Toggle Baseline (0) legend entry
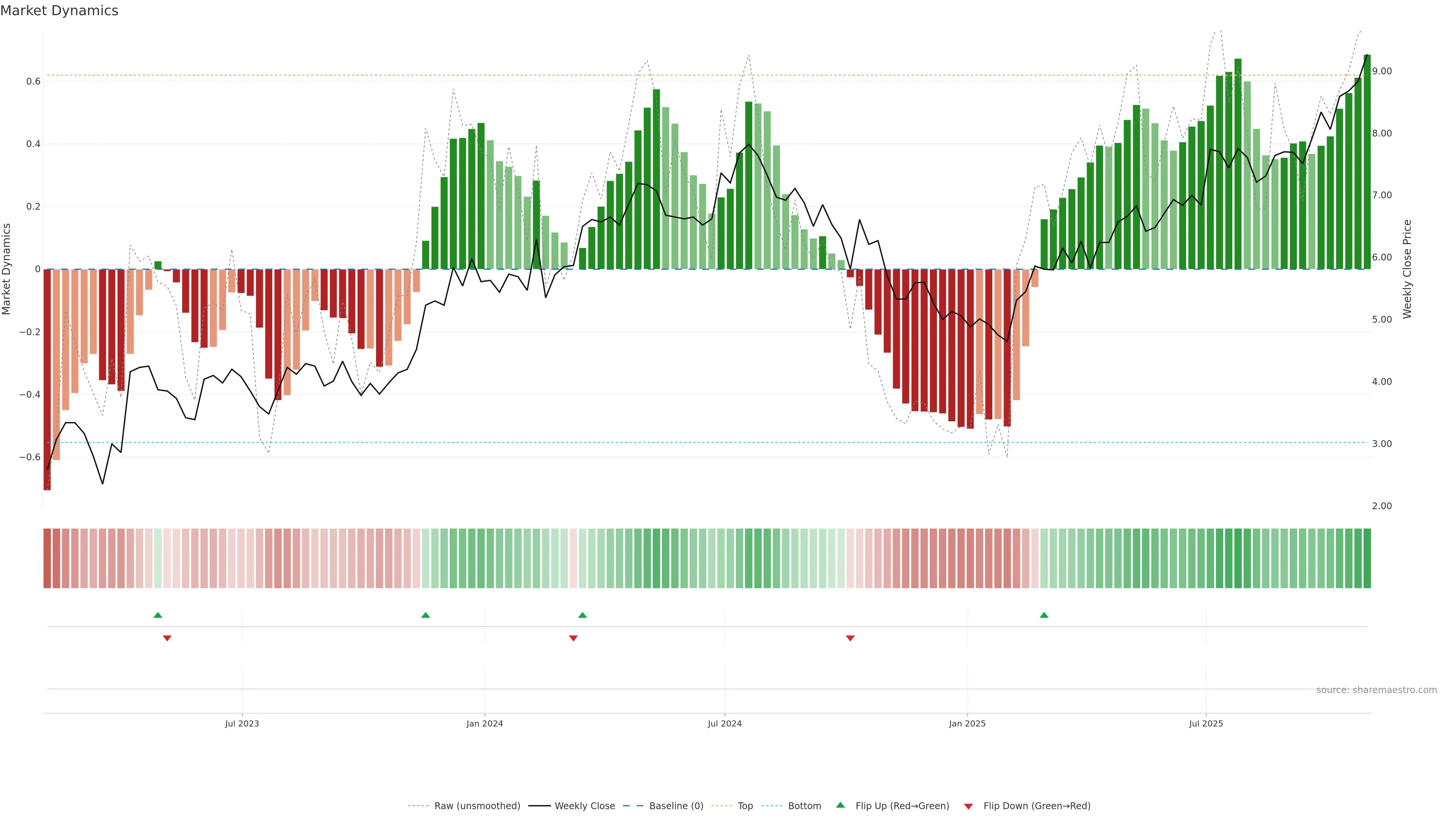 (676, 806)
